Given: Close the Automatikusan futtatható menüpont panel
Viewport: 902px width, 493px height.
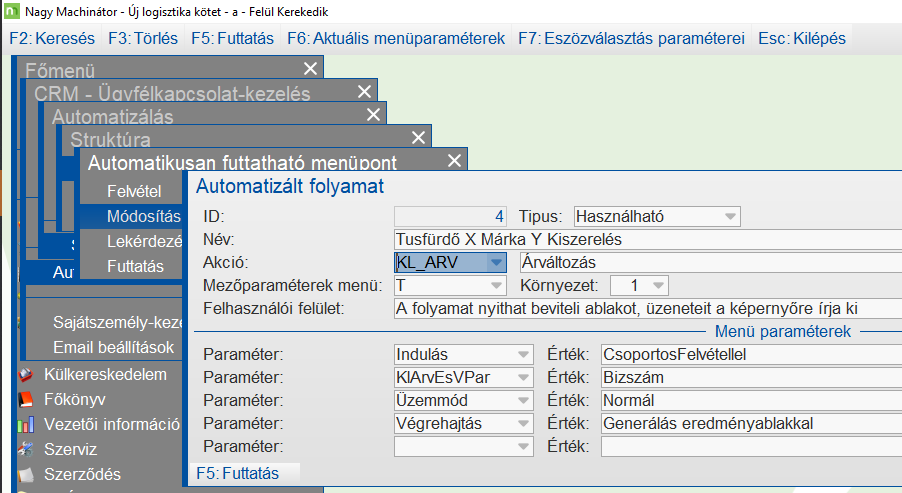Looking at the screenshot, I should tap(455, 161).
